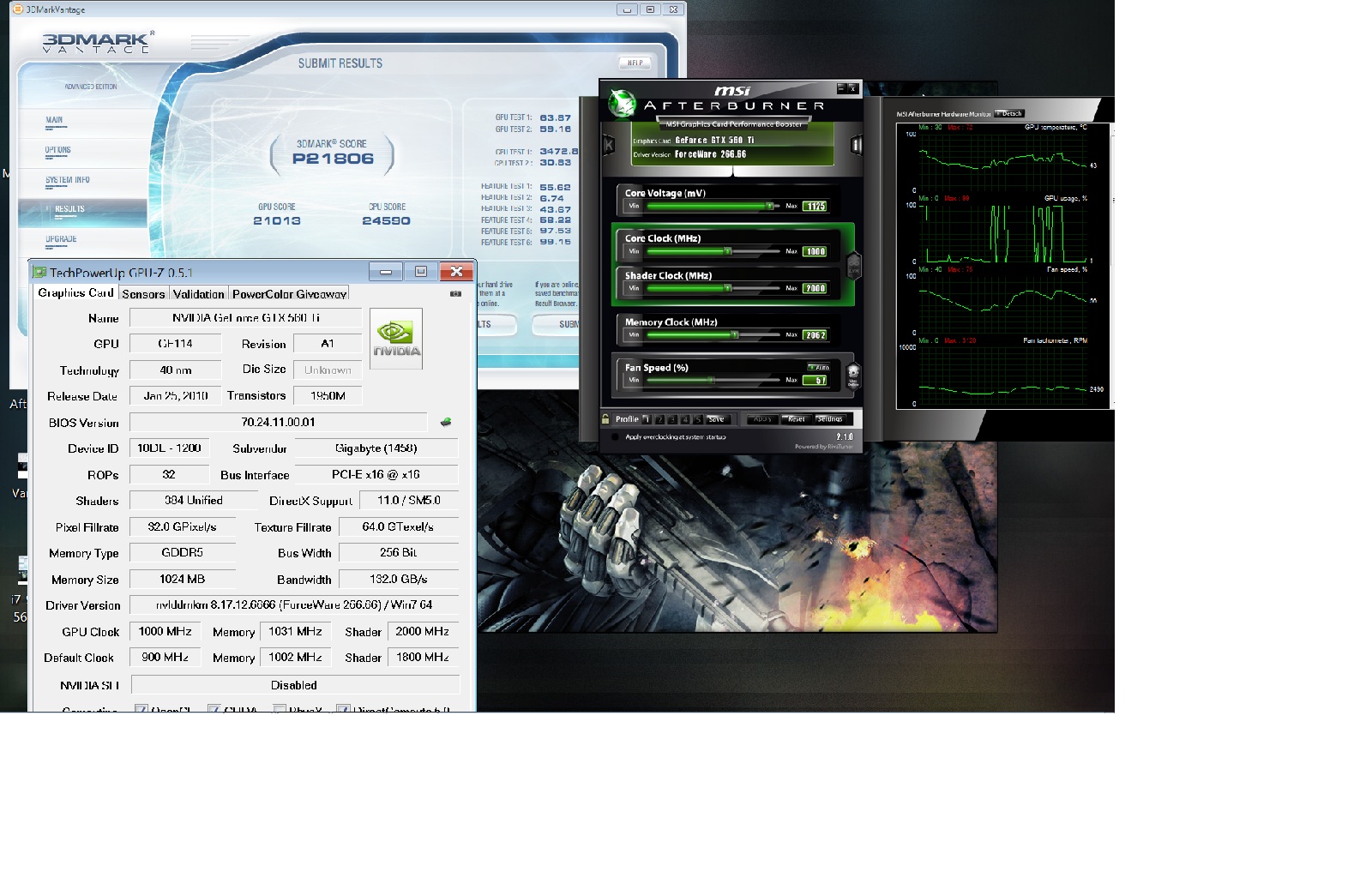Click the Memory Clock slider handle
This screenshot has width=1372, height=878.
tap(735, 334)
